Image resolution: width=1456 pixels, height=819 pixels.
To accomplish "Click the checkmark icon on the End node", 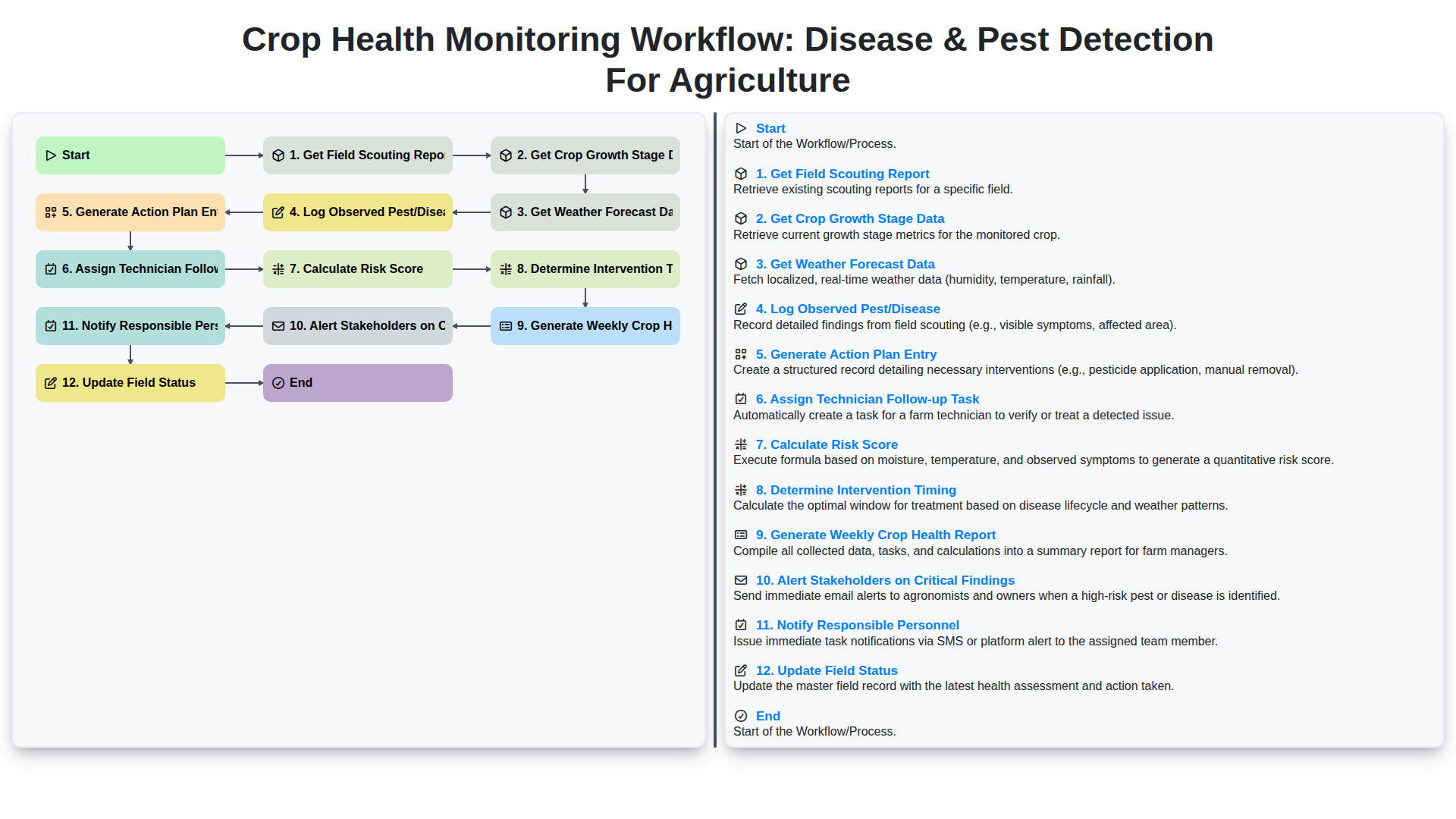I will pos(278,382).
